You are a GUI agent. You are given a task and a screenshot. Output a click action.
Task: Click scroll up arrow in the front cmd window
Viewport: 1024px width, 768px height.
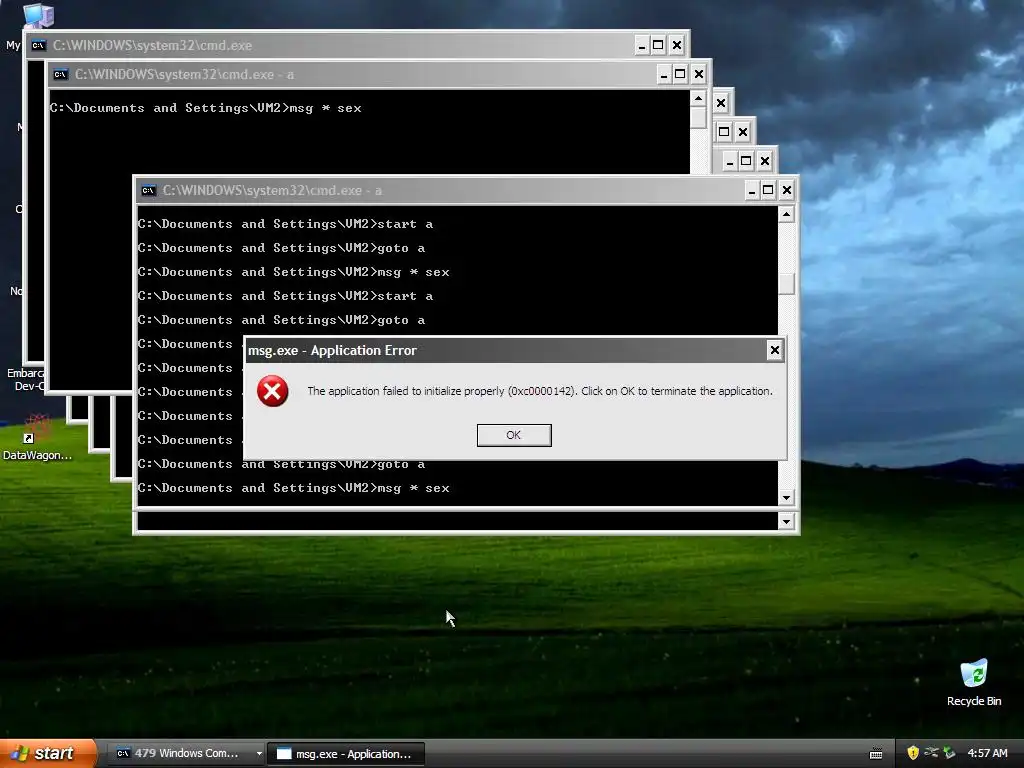point(786,214)
